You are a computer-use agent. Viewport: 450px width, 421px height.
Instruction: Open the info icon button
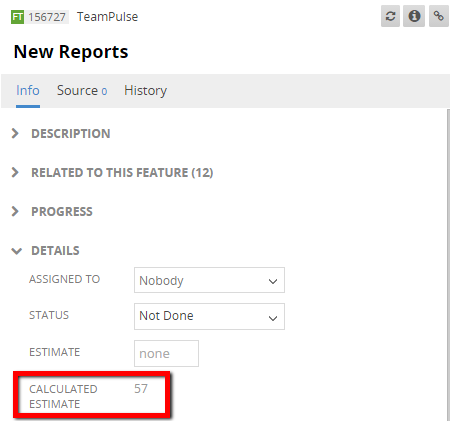click(414, 16)
